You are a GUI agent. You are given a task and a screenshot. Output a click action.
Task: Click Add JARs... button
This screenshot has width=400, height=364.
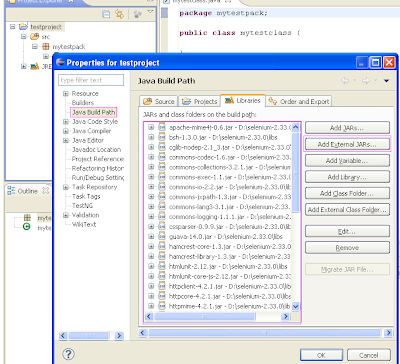tap(347, 128)
